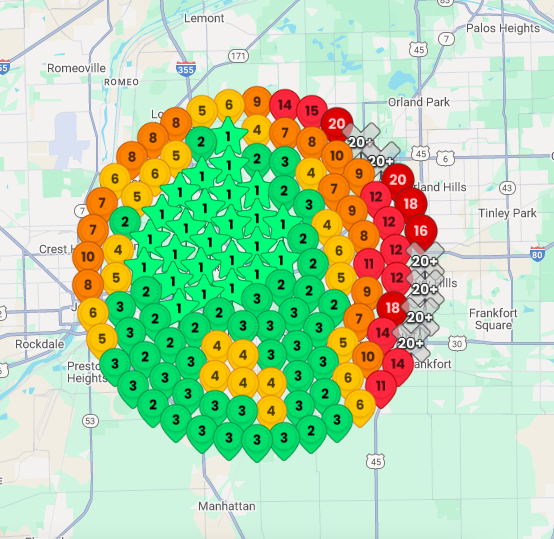Click the lowest yellow 4 pin
Image resolution: width=554 pixels, height=539 pixels.
[x=271, y=411]
